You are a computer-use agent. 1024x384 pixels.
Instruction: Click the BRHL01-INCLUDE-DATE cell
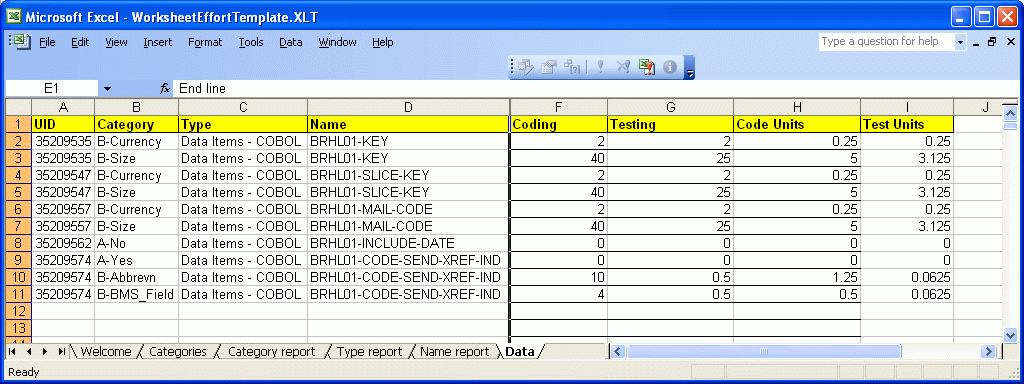(x=408, y=243)
